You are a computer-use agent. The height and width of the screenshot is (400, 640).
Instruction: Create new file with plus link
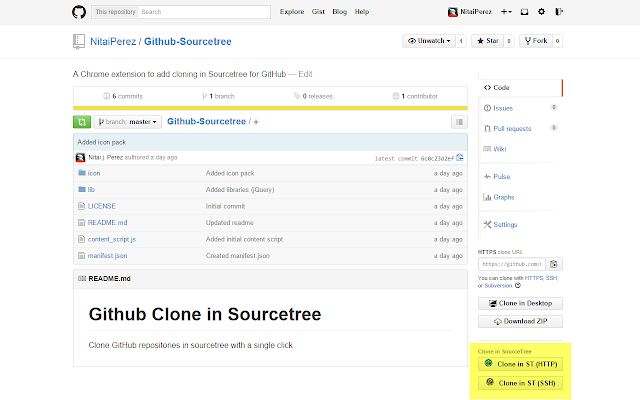[256, 122]
